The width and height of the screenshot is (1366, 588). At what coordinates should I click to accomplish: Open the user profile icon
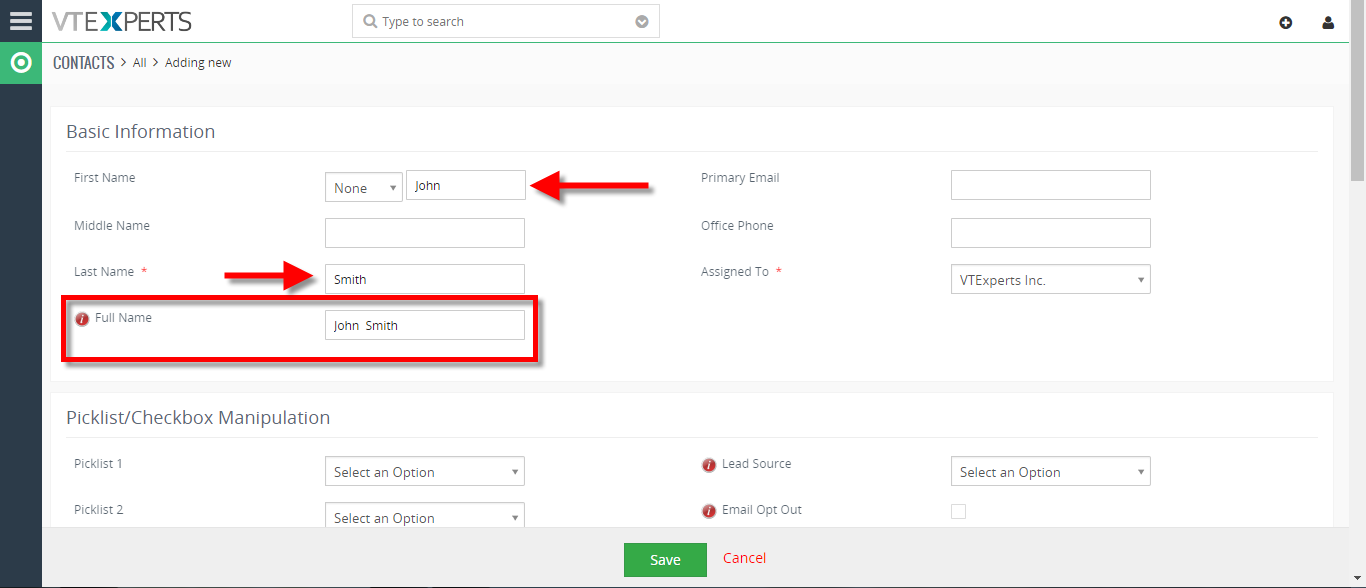click(1328, 22)
